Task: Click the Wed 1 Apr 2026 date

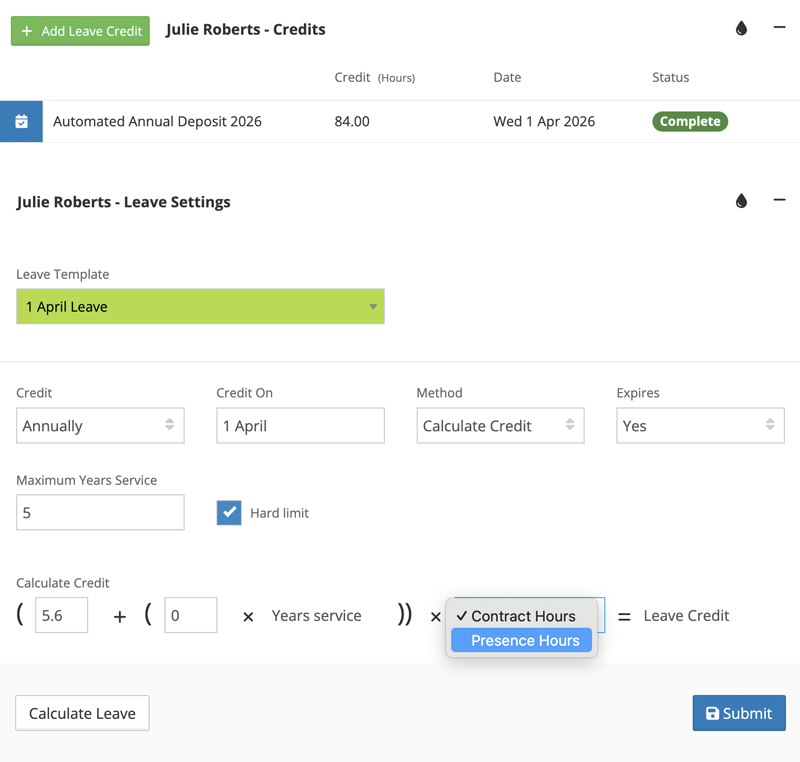Action: tap(544, 121)
